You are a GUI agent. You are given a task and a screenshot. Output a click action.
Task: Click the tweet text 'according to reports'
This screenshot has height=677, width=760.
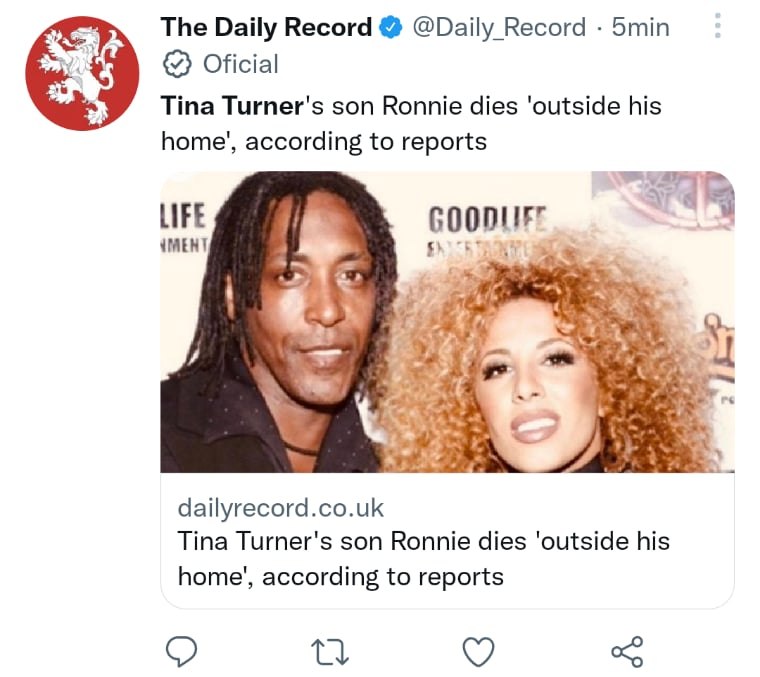366,142
